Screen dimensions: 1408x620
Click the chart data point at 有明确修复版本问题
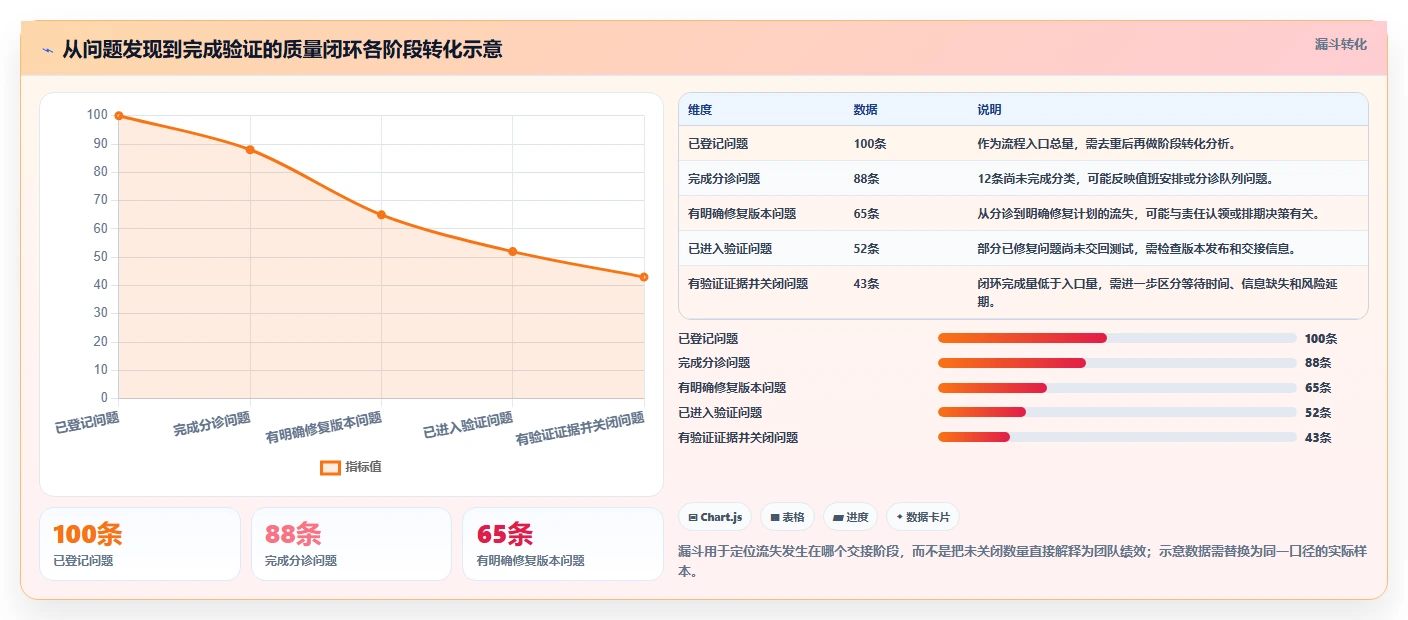(x=381, y=215)
